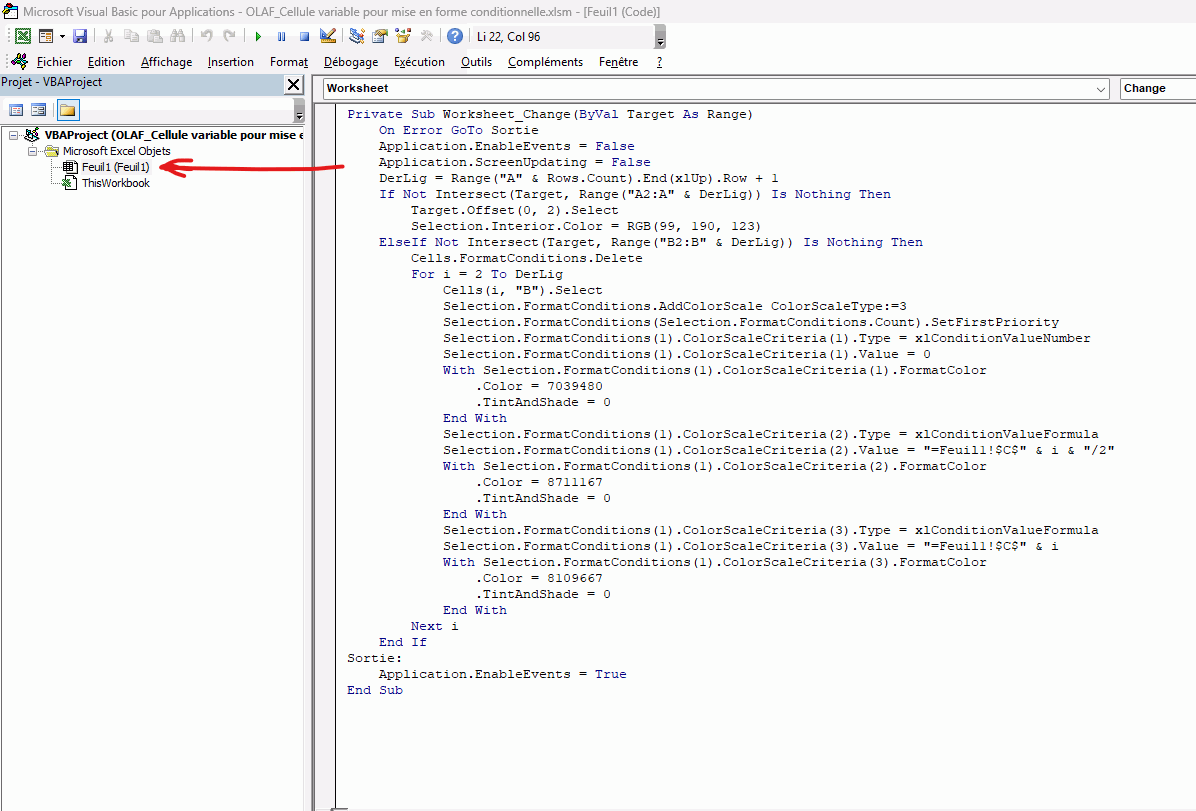The width and height of the screenshot is (1196, 811).
Task: Open the Change procedure combo box
Action: (x=1157, y=89)
